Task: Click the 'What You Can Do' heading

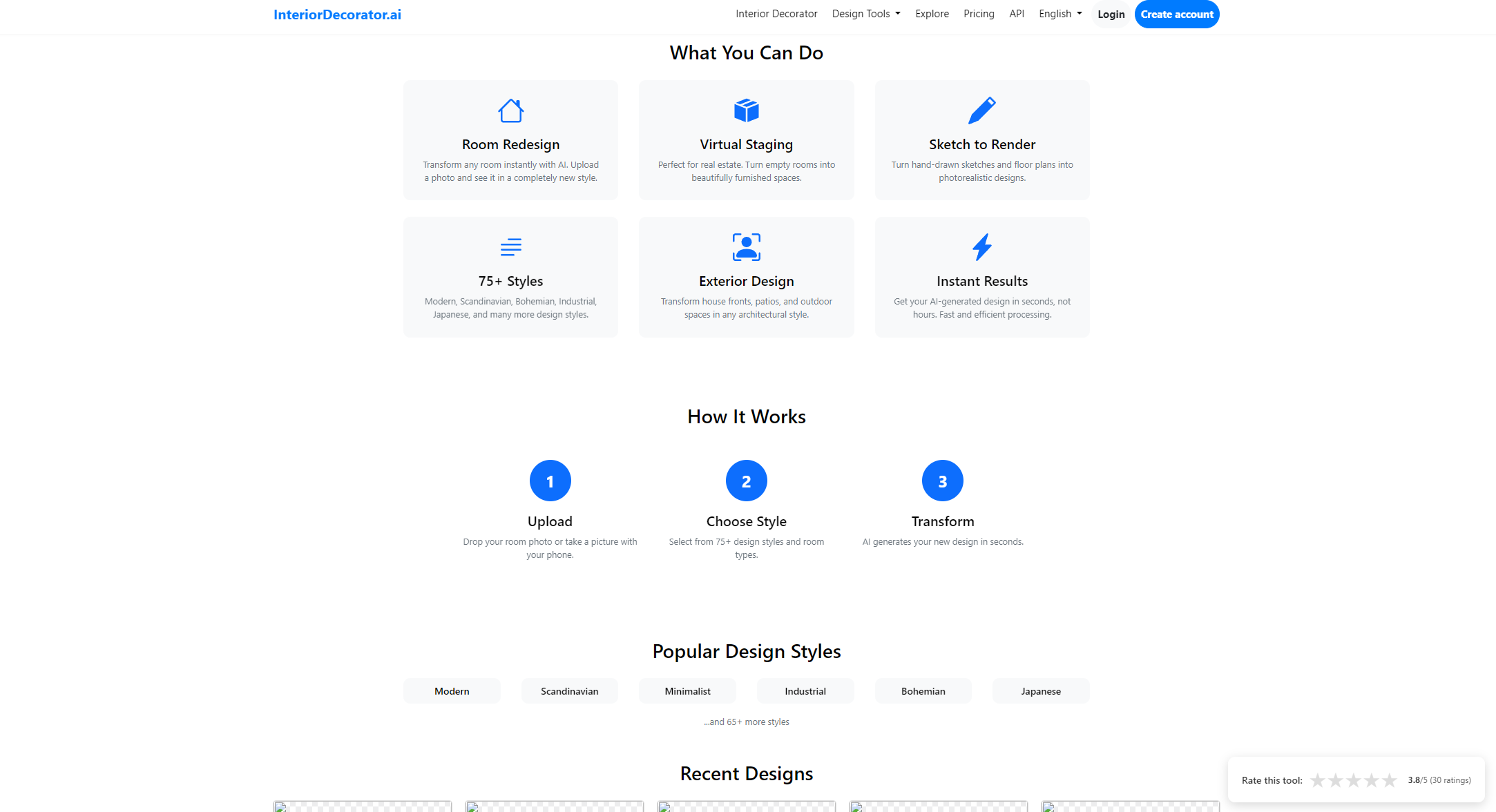Action: 746,53
